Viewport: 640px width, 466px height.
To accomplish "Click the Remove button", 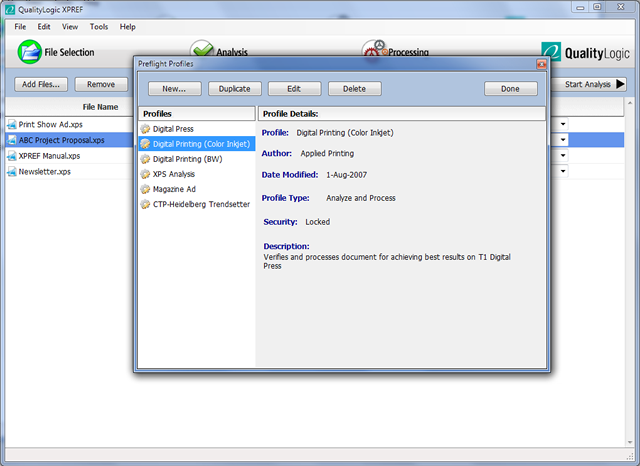I will tap(101, 84).
